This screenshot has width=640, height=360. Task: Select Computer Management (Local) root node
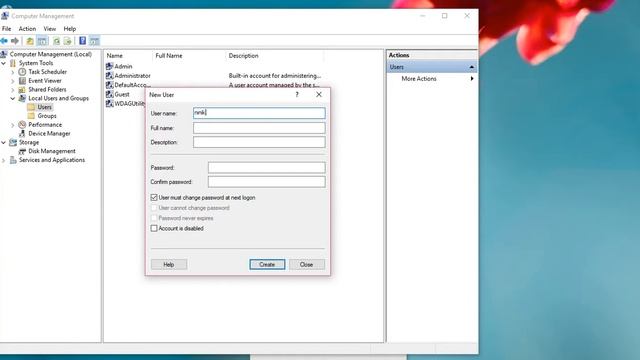(51, 54)
